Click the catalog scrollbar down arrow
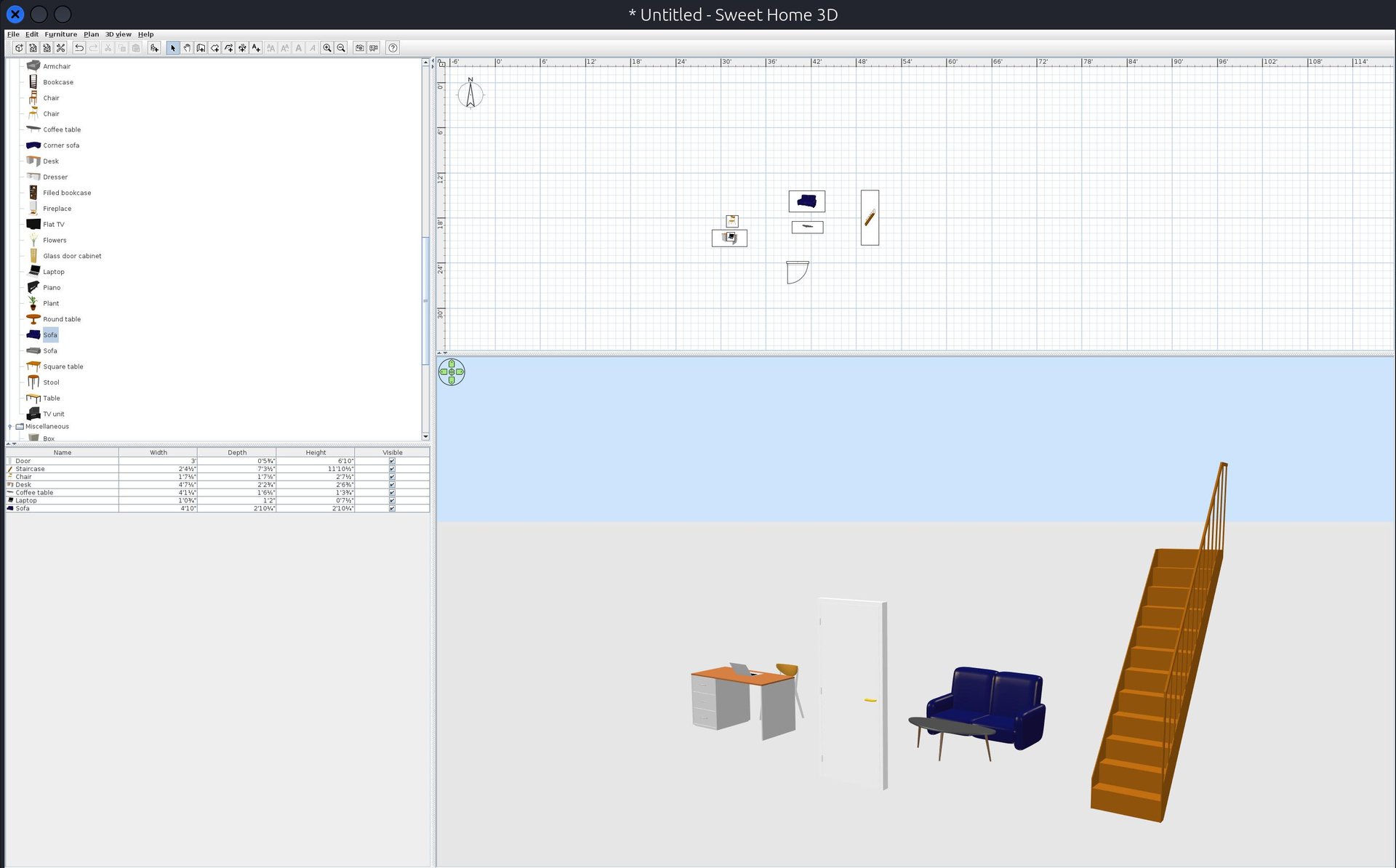Screen dimensions: 1396x868 tap(425, 436)
